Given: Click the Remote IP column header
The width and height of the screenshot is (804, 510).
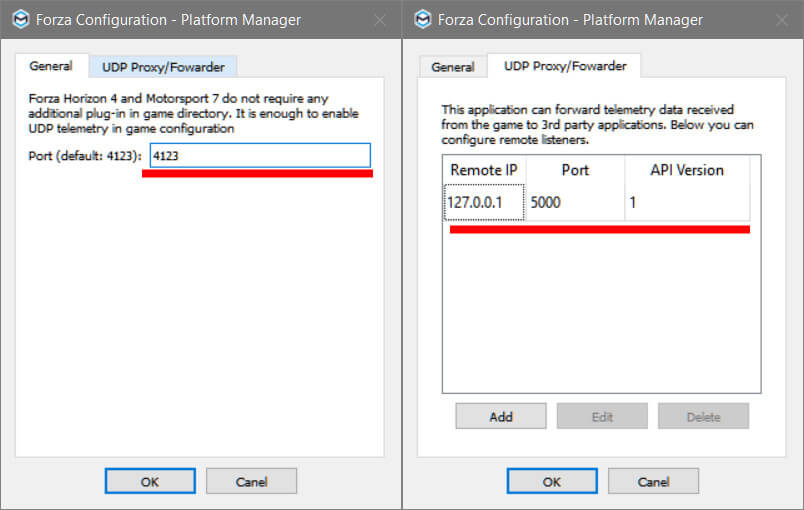Looking at the screenshot, I should pos(484,170).
